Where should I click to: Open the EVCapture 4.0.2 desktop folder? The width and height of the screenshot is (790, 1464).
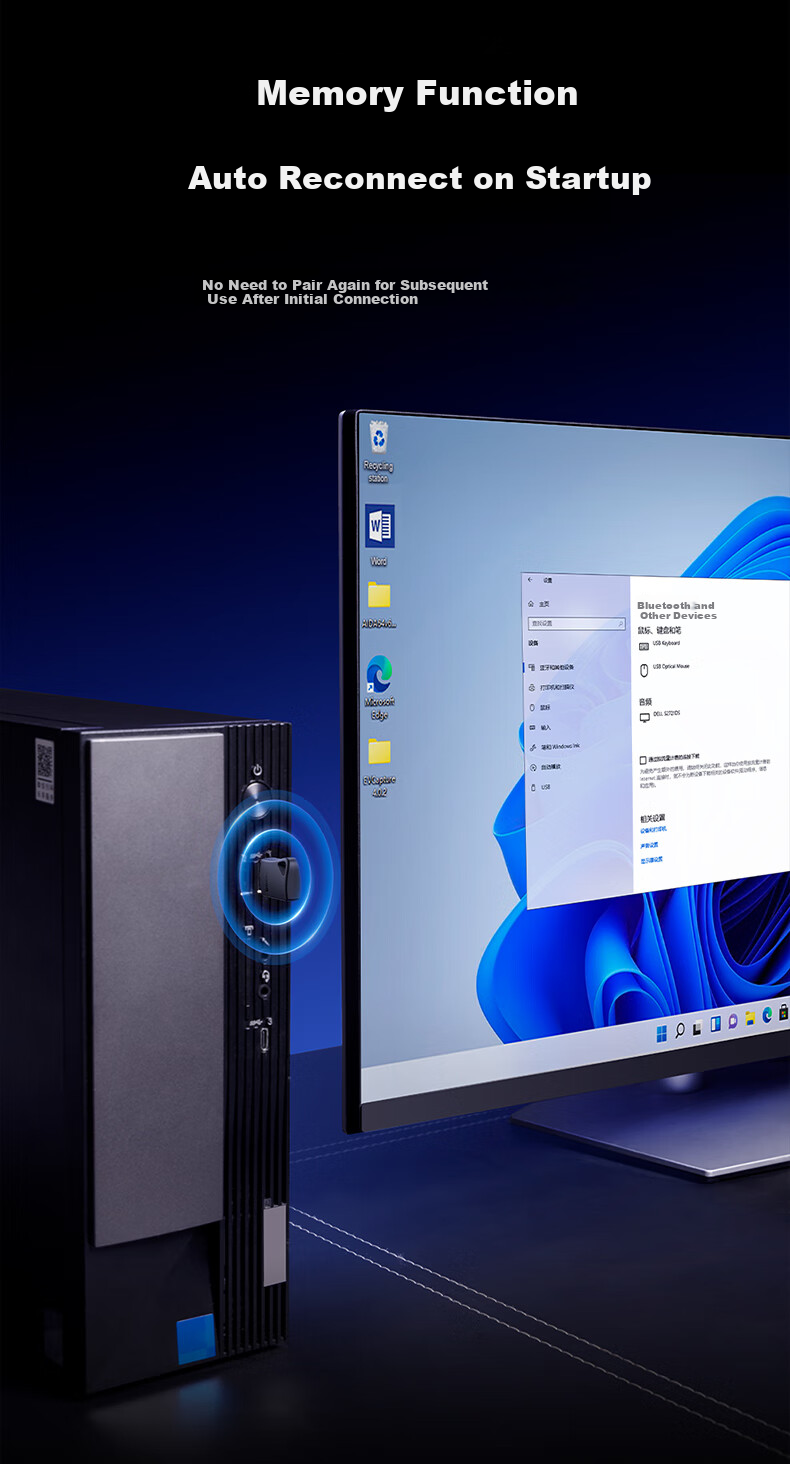coord(379,767)
